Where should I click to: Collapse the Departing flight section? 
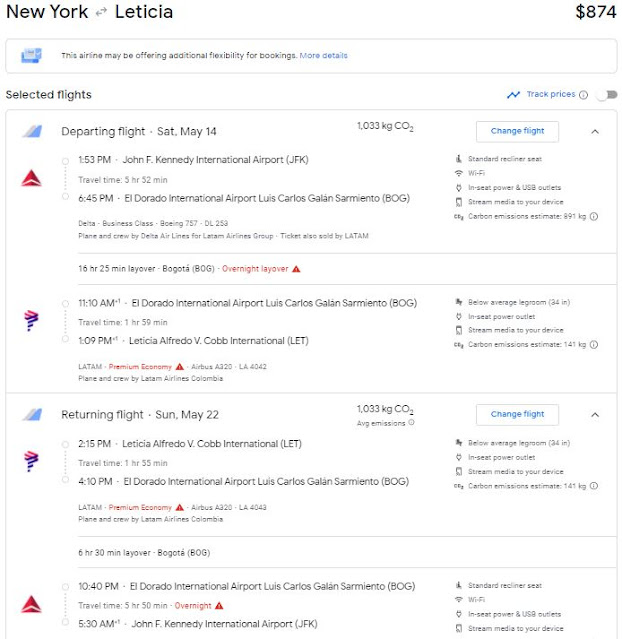pyautogui.click(x=595, y=132)
